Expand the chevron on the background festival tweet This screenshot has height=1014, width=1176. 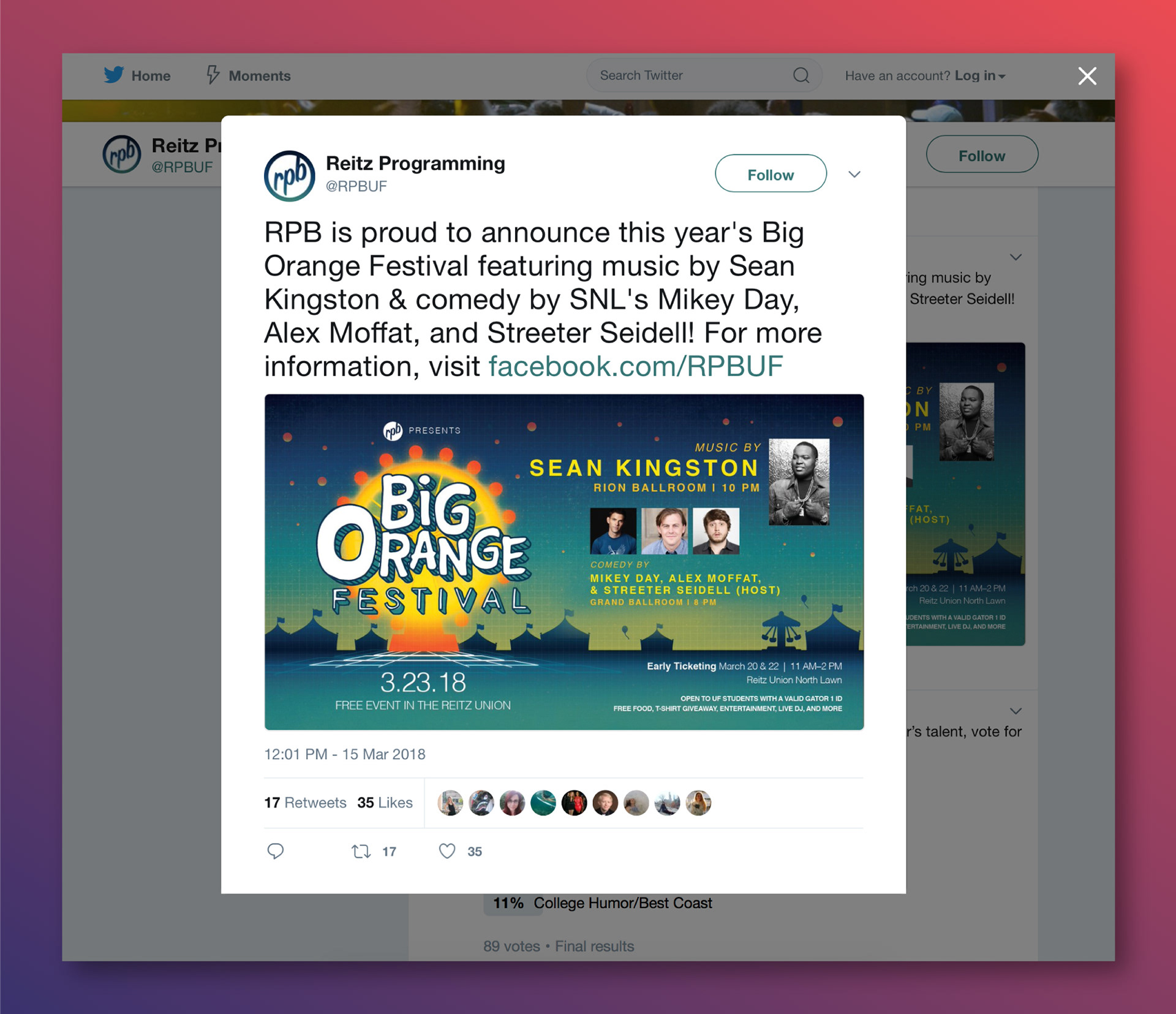point(1016,257)
